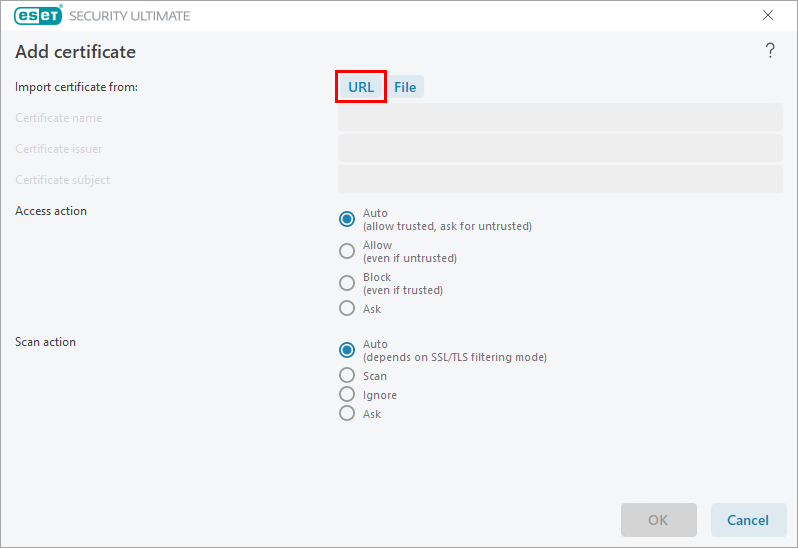Choose Block (even if trusted) access action

[347, 283]
